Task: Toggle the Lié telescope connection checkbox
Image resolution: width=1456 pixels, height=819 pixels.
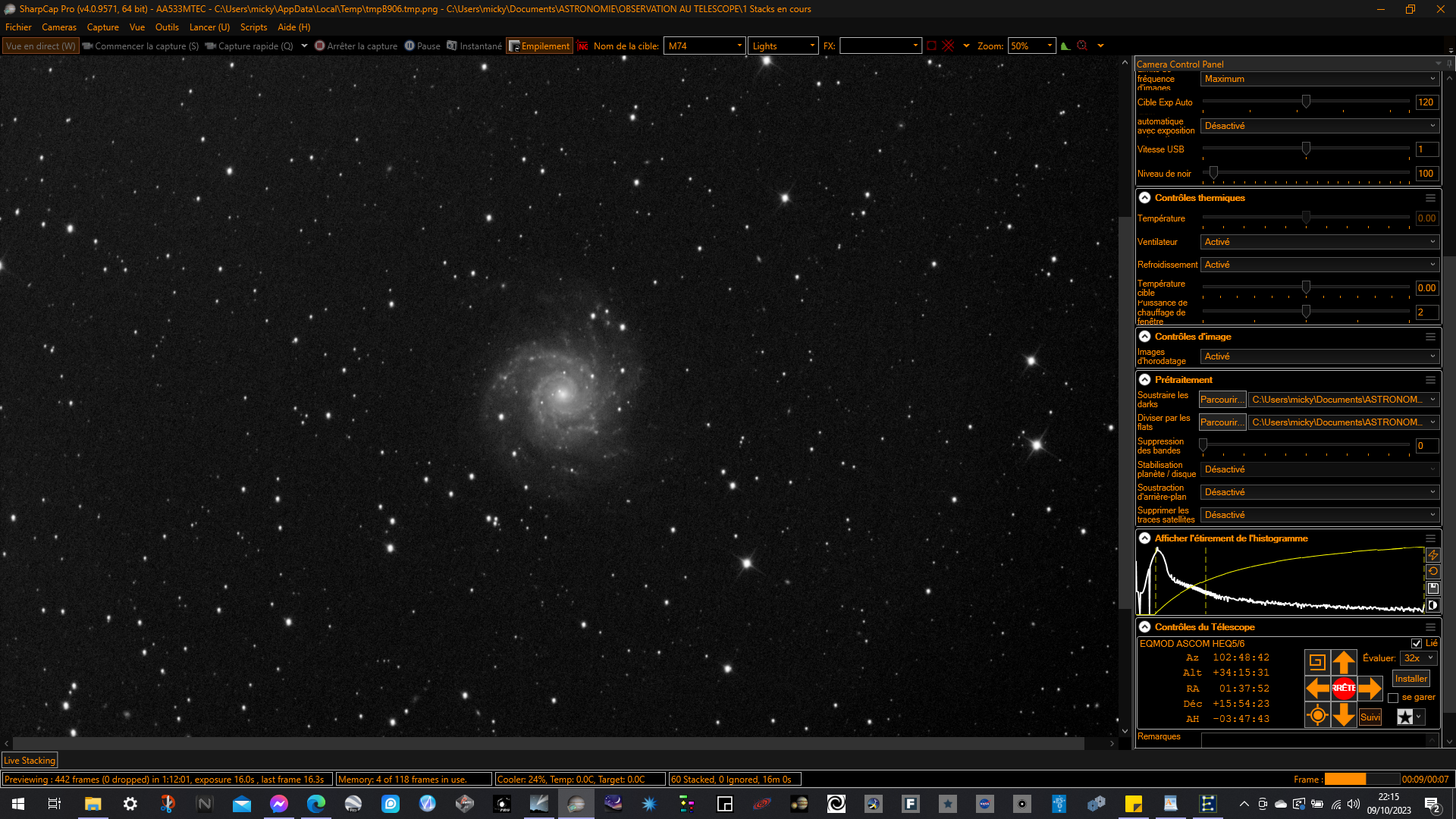Action: [x=1416, y=644]
